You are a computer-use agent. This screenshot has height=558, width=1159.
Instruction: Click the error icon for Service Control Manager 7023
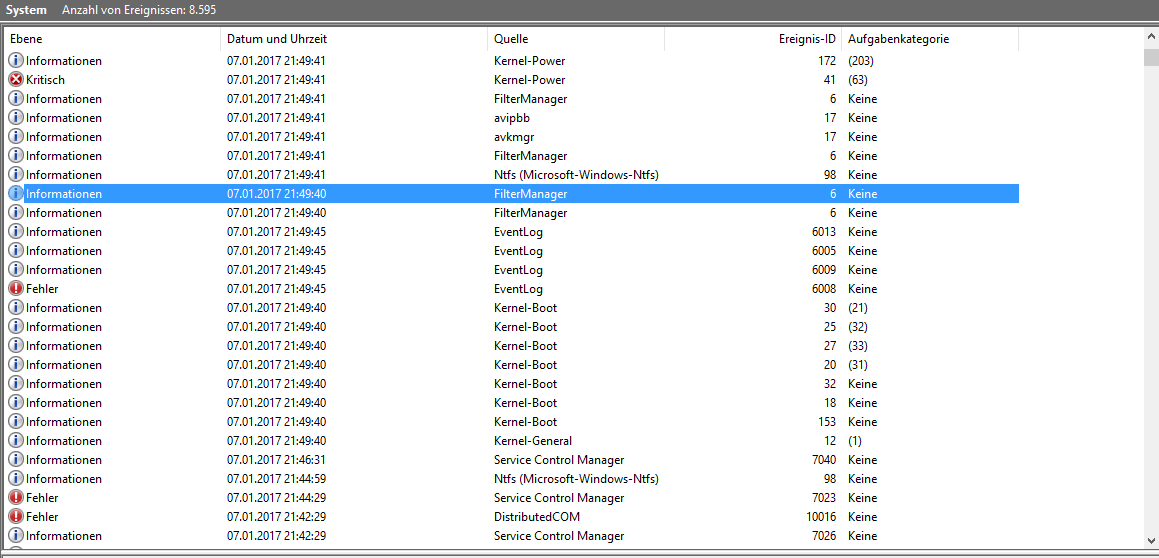(x=16, y=498)
